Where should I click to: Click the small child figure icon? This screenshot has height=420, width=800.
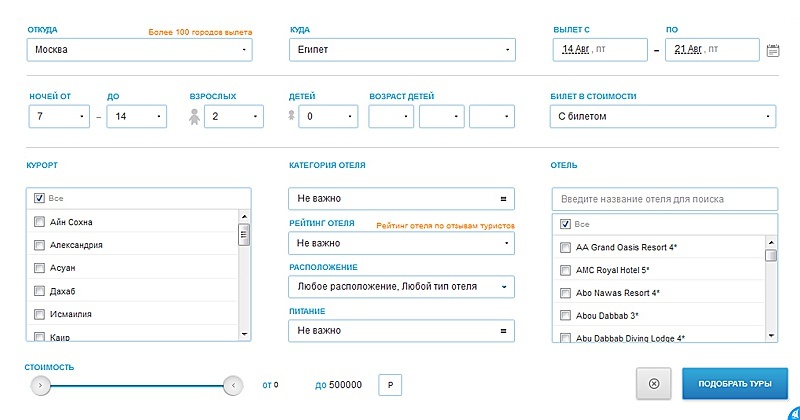(291, 115)
